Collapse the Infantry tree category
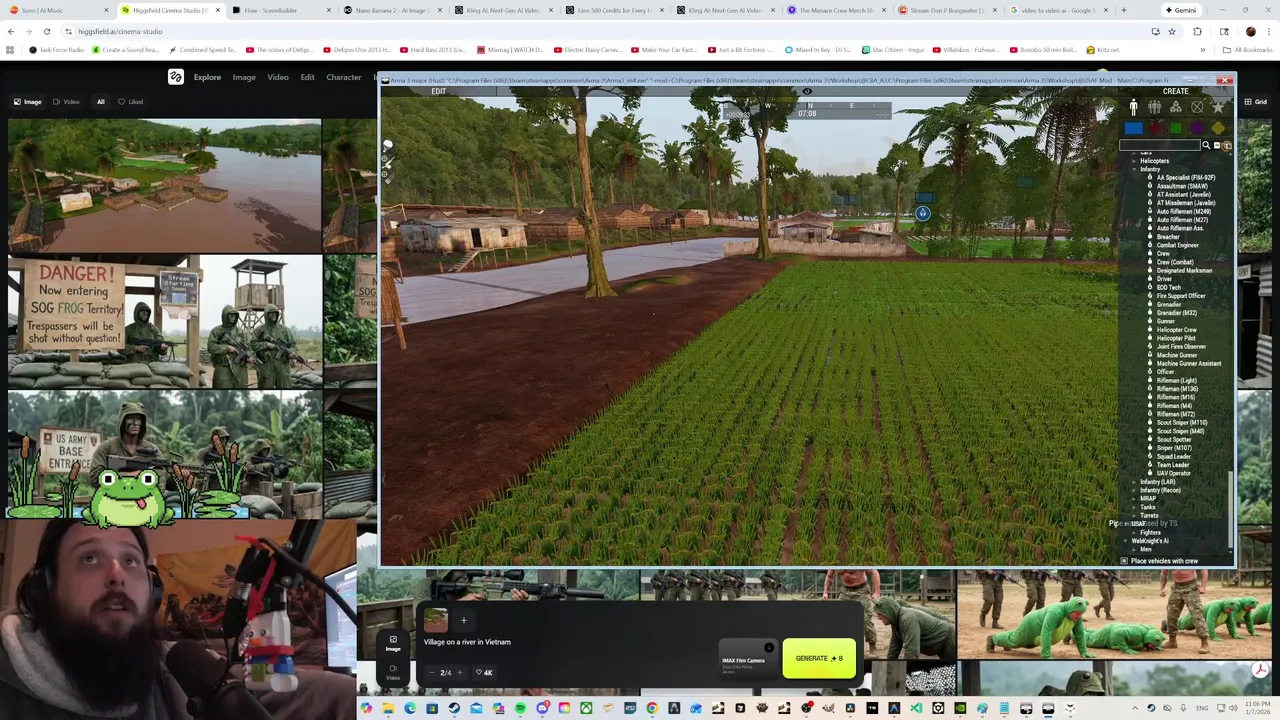 pyautogui.click(x=1134, y=169)
